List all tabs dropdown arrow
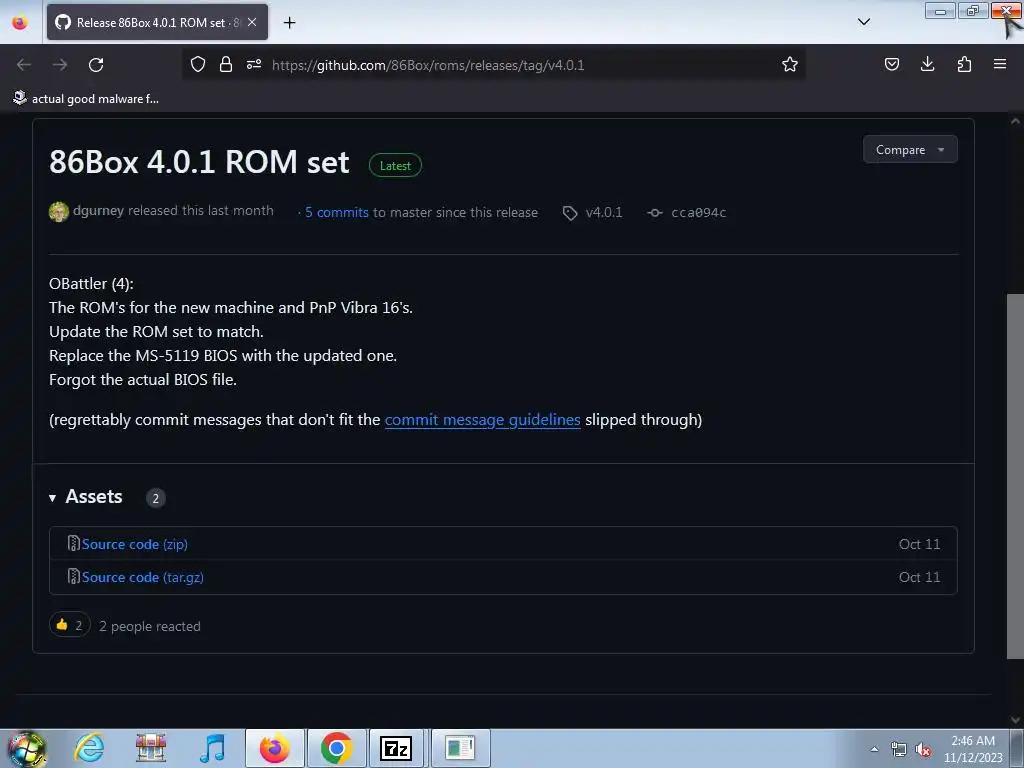The width and height of the screenshot is (1024, 768). pos(863,22)
